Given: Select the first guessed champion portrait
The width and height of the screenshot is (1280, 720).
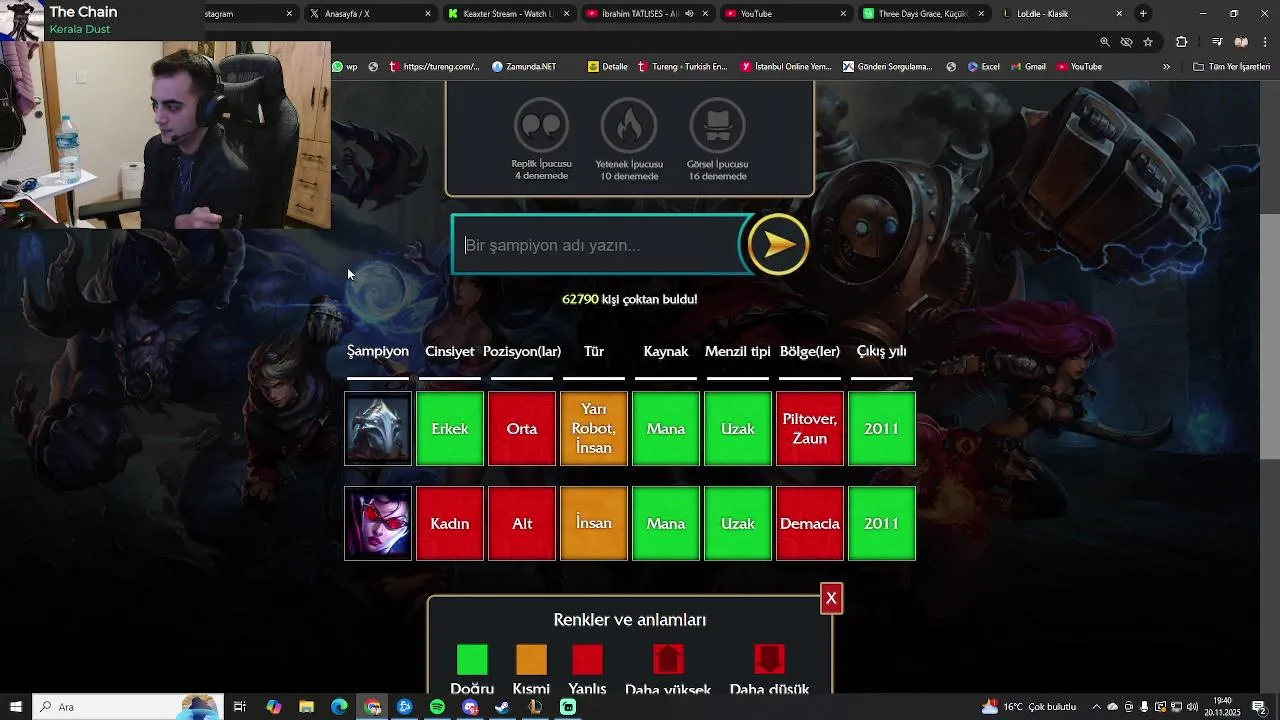Looking at the screenshot, I should tap(378, 429).
